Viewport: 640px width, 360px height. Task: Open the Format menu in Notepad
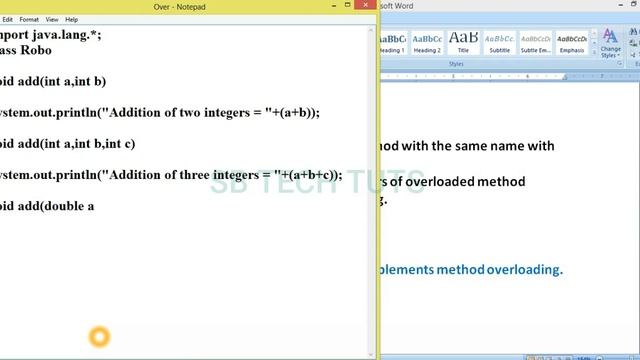coord(29,20)
